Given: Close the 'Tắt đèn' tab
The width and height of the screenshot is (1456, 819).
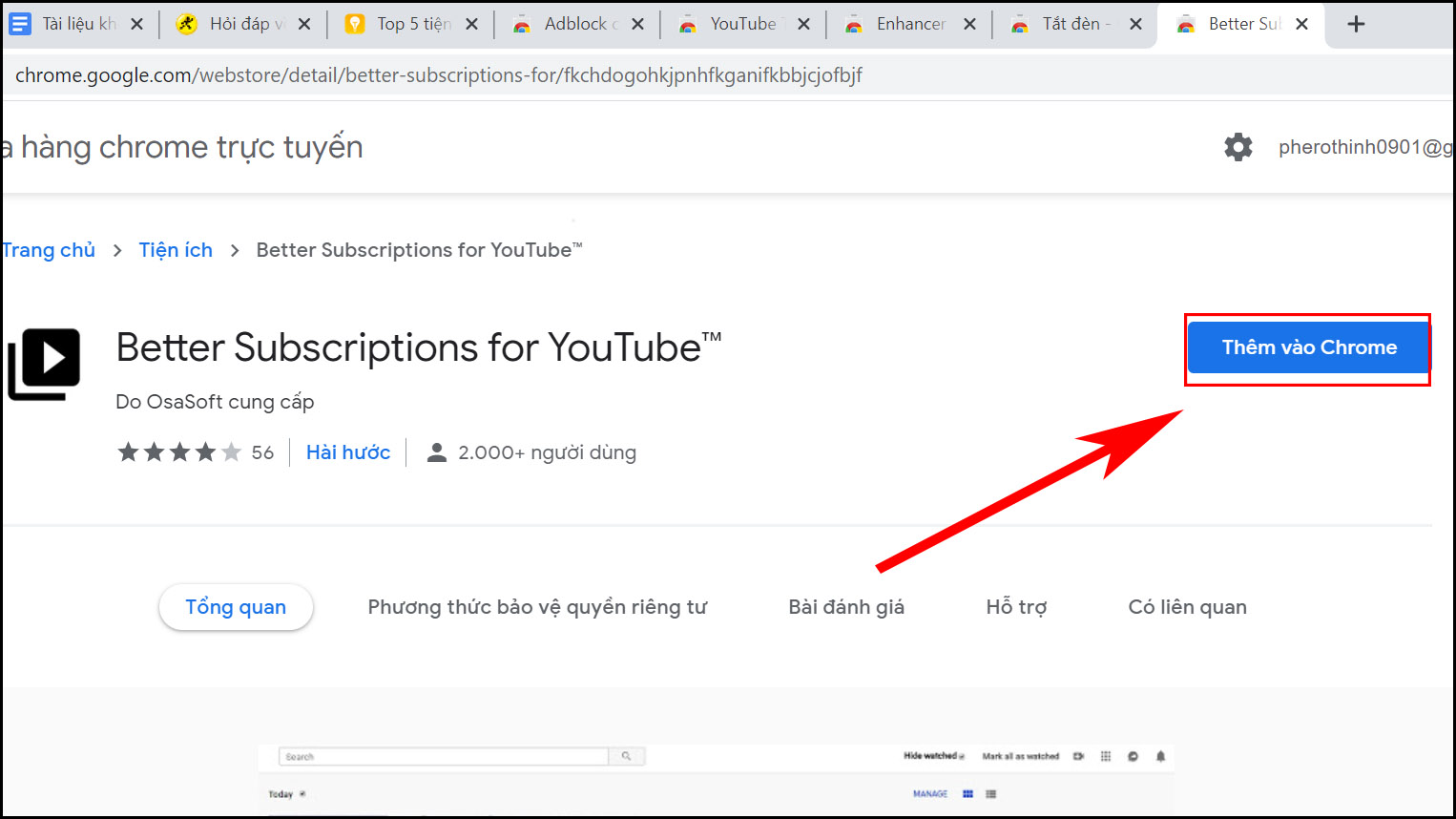Looking at the screenshot, I should (x=1135, y=24).
